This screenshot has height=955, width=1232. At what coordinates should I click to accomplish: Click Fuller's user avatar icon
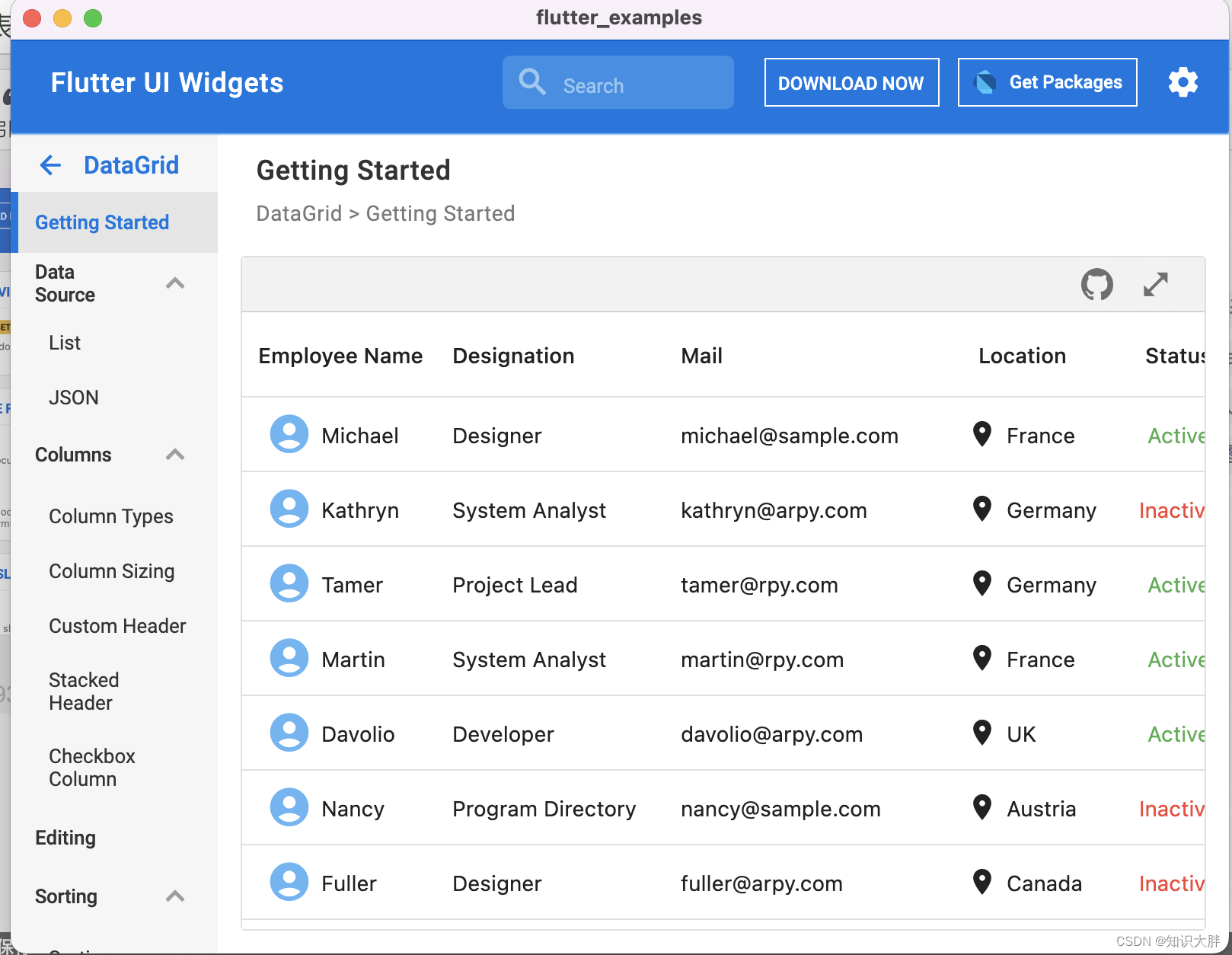[x=289, y=882]
